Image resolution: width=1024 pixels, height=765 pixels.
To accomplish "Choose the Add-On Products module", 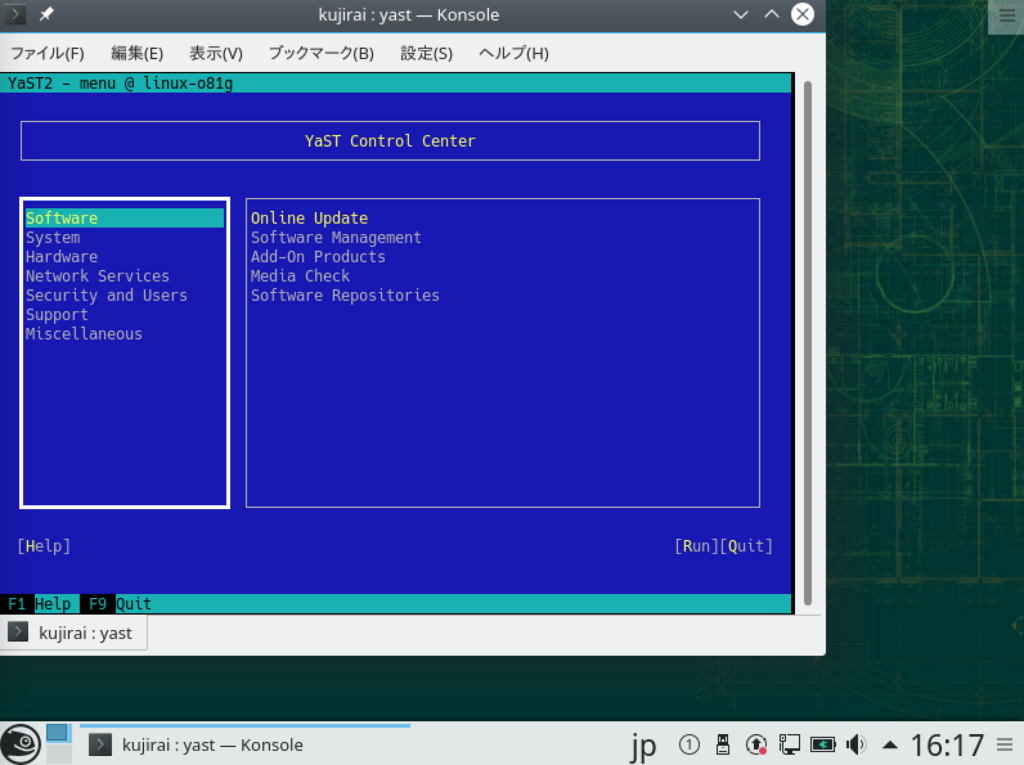I will coord(318,257).
